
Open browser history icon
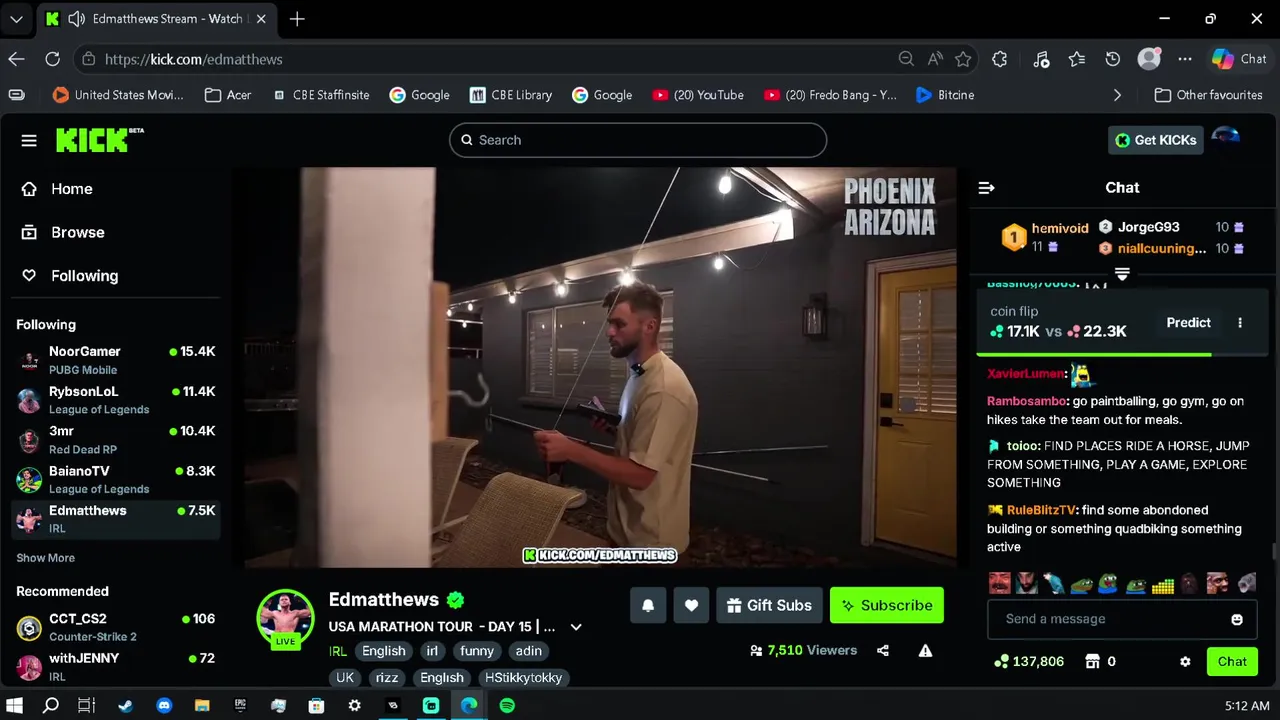pyautogui.click(x=1112, y=59)
